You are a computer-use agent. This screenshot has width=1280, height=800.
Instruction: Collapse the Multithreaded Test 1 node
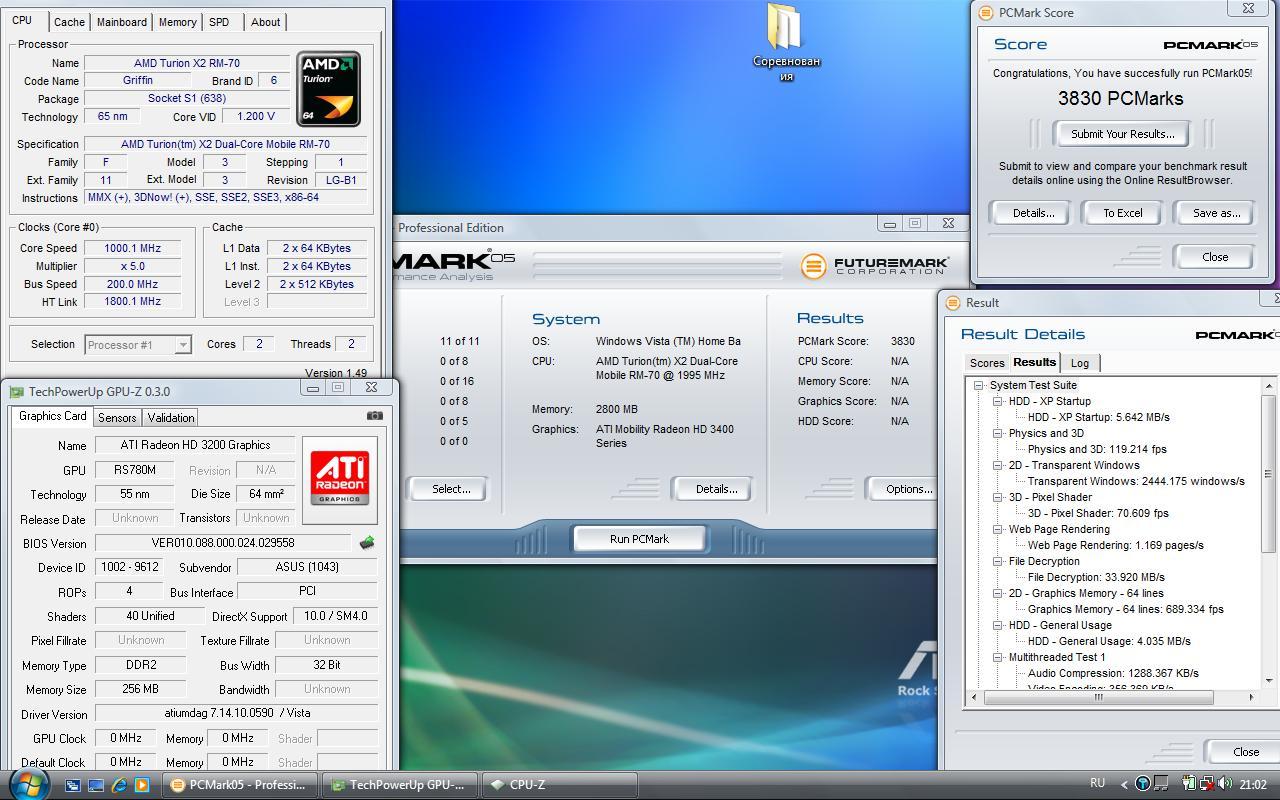coord(997,657)
